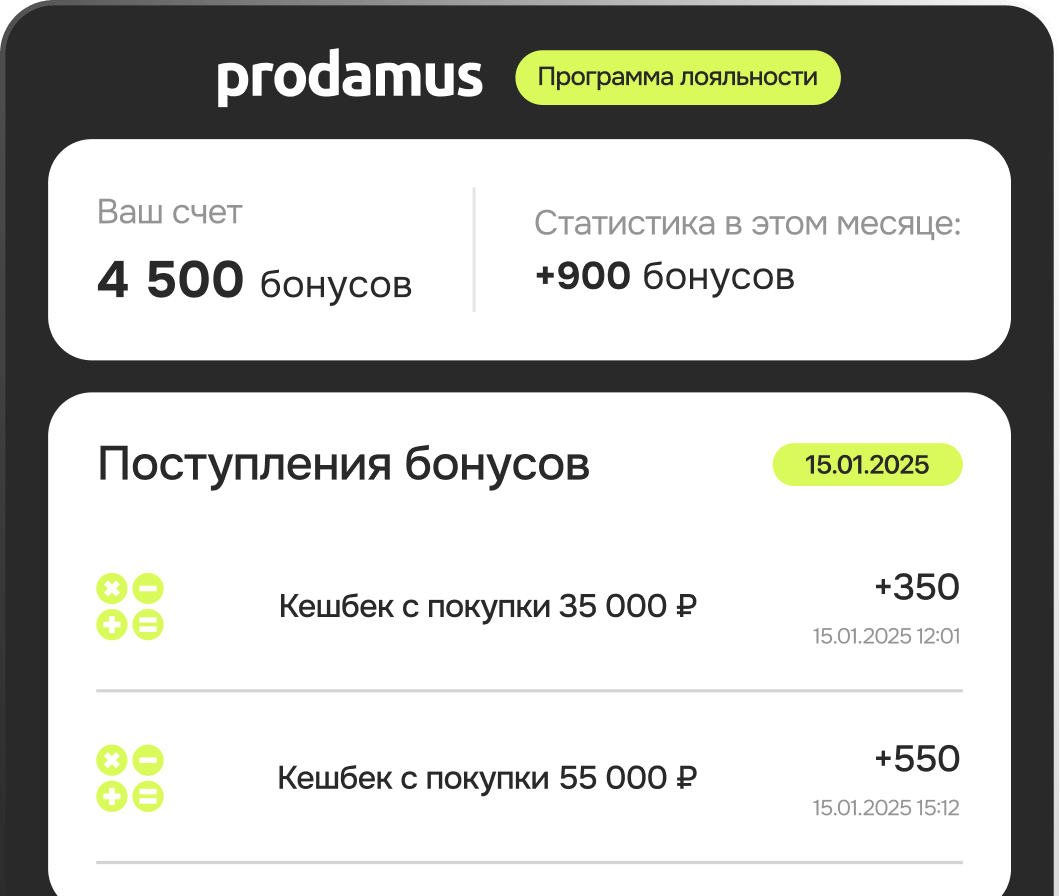Click the plus circle in the 35 000 ₽ cashback icon
This screenshot has width=1060, height=896.
111,626
